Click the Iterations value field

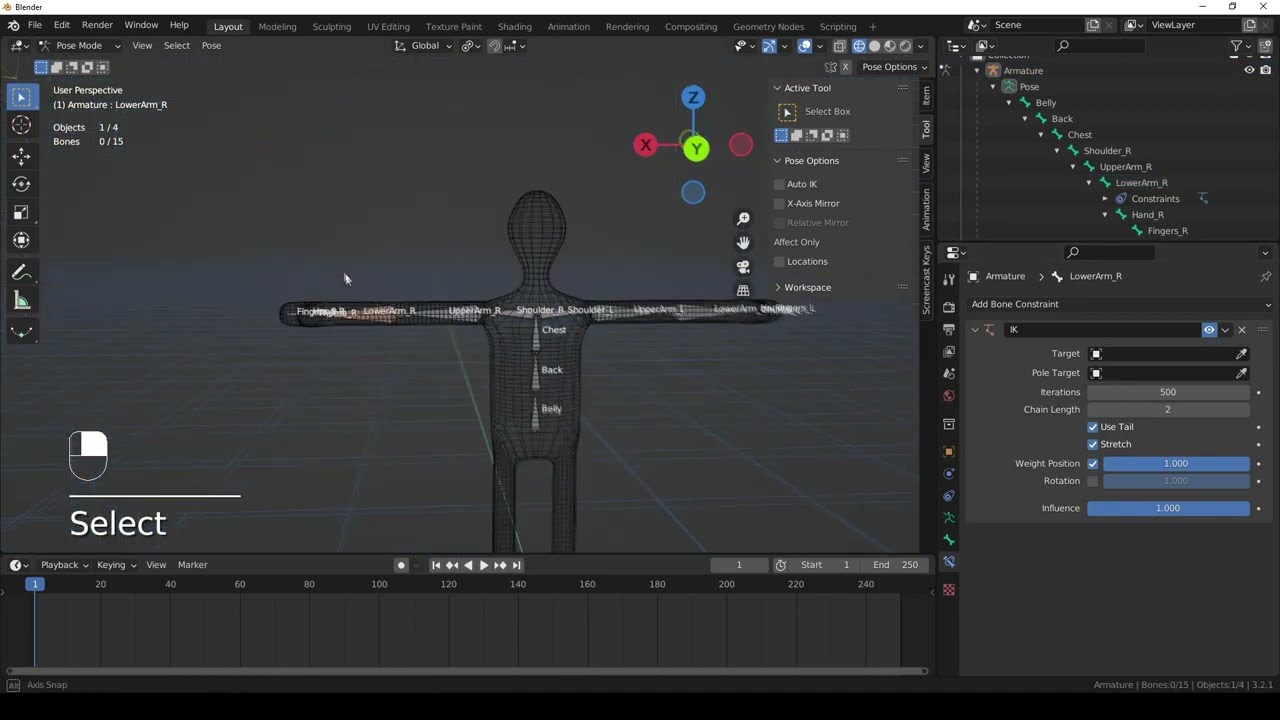[x=1168, y=392]
